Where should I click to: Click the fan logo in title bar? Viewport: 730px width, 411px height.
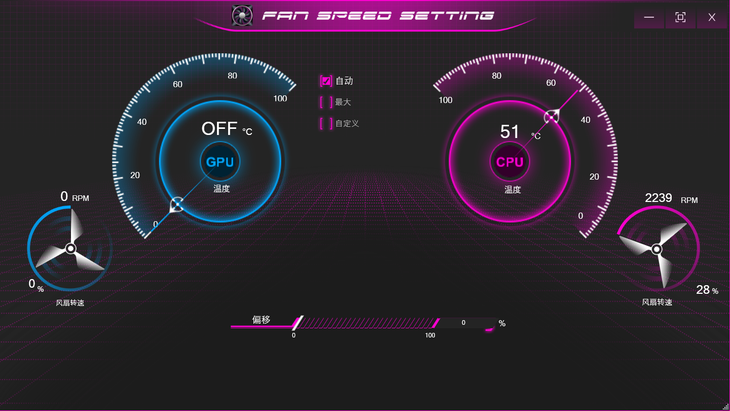point(241,16)
